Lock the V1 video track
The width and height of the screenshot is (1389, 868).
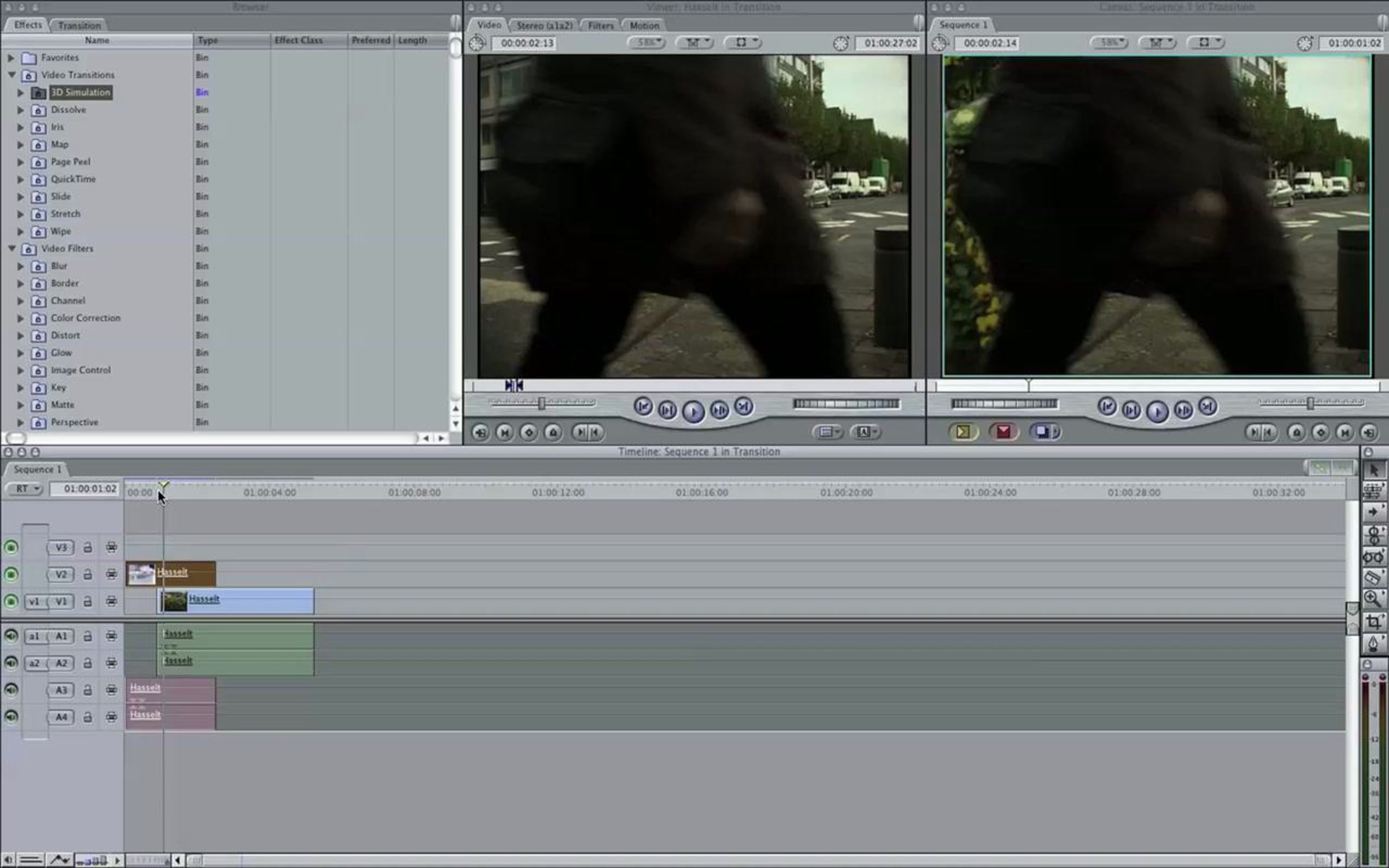click(87, 602)
